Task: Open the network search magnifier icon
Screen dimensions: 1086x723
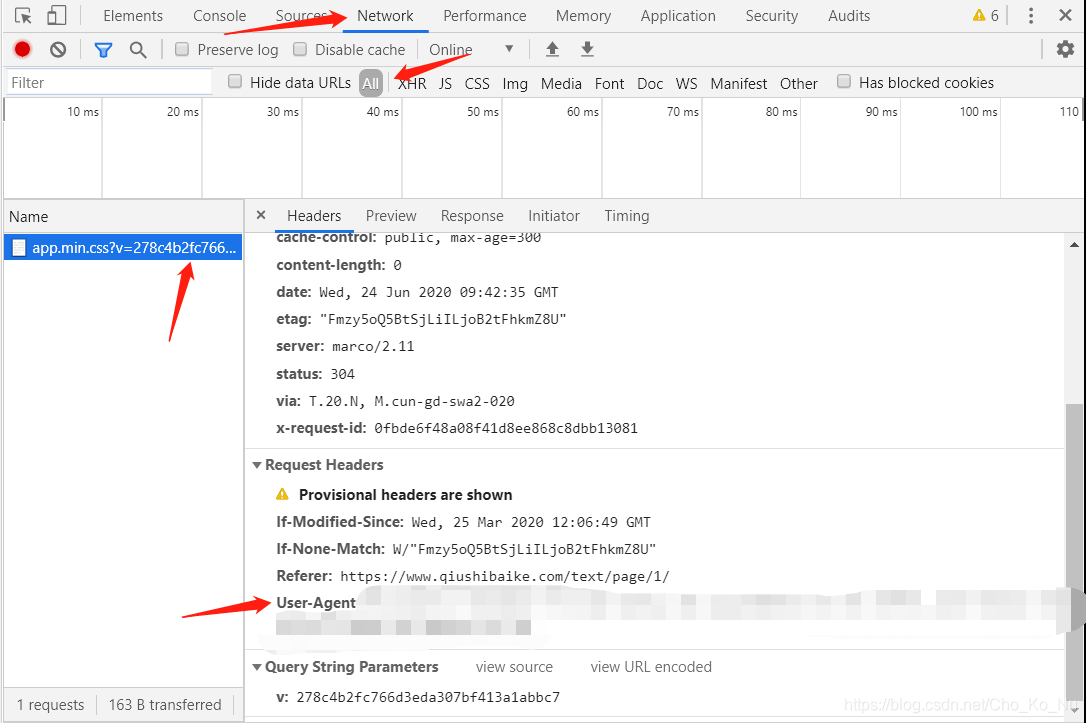Action: [x=138, y=50]
